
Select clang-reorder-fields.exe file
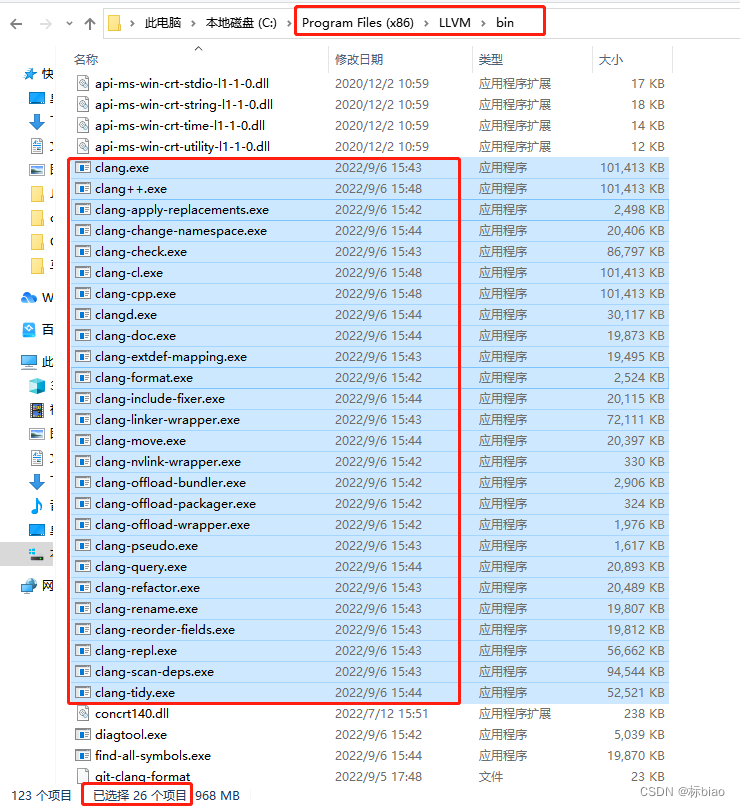click(x=165, y=630)
